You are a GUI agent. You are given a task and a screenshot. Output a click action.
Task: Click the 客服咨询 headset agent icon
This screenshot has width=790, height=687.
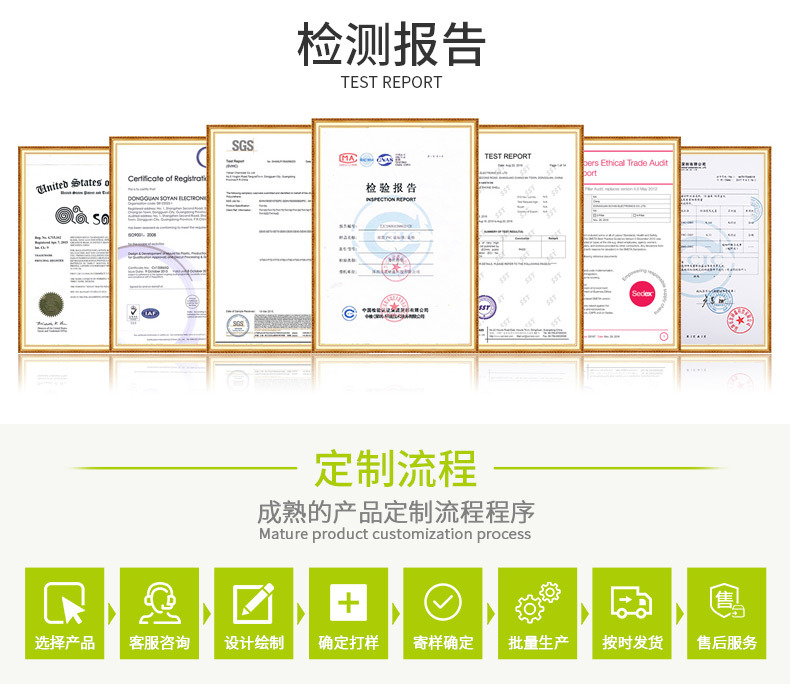tap(159, 603)
